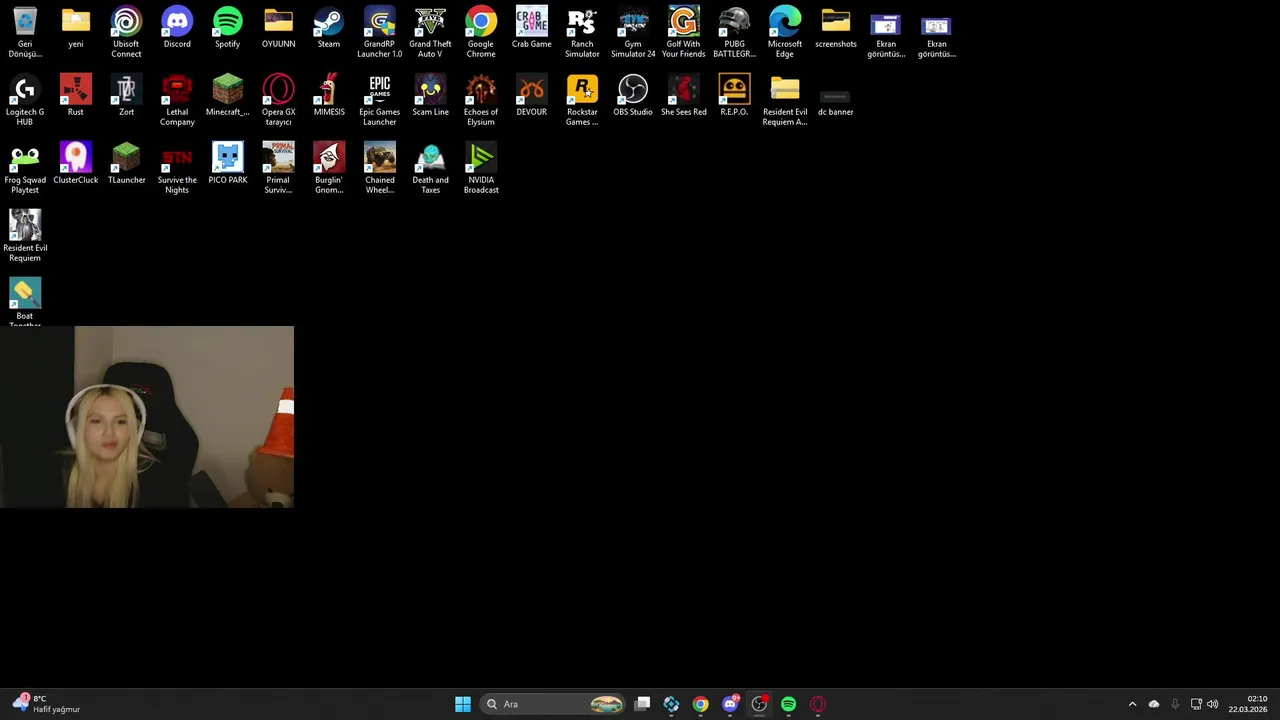Select Ranch Simulator shortcut
The width and height of the screenshot is (1280, 720).
(582, 33)
